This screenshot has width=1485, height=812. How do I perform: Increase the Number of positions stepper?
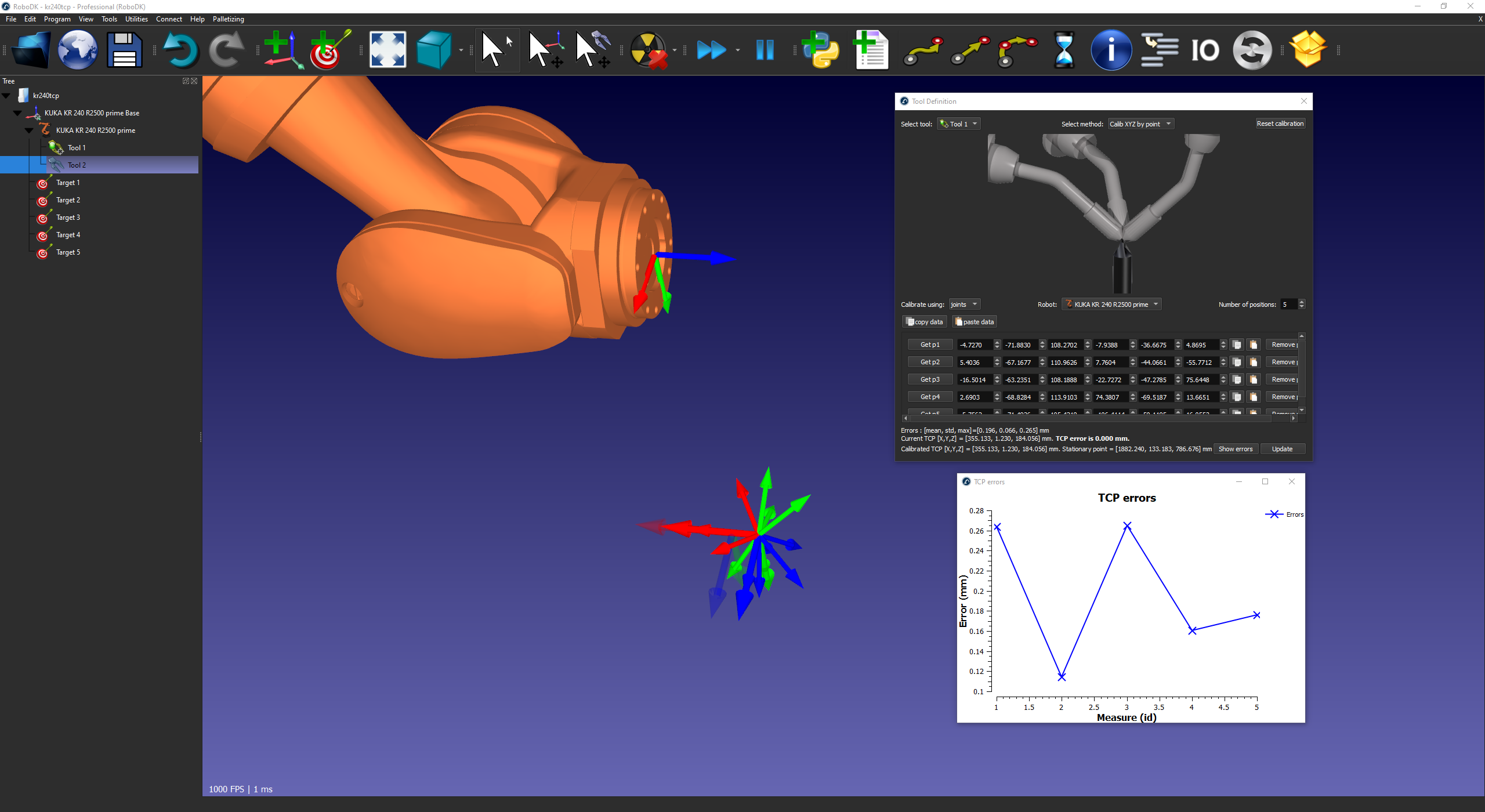1302,302
